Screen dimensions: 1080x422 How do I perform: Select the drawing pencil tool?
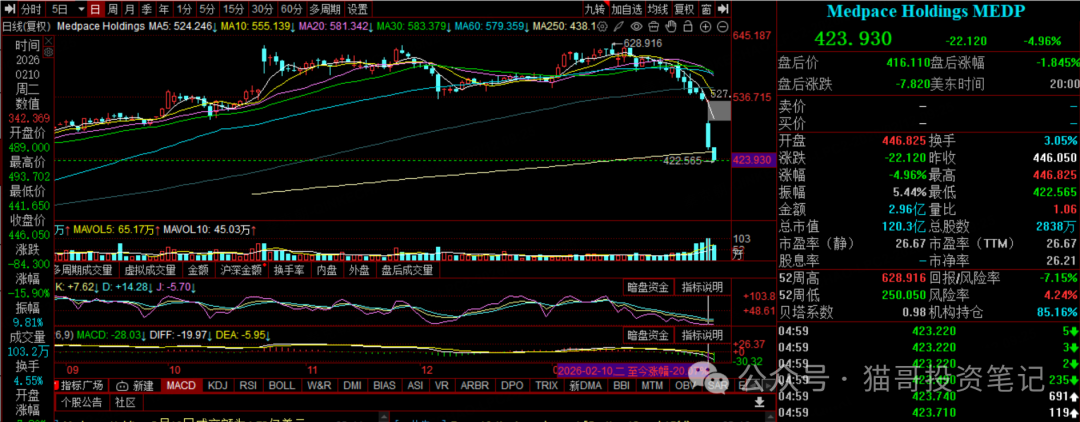pos(620,26)
